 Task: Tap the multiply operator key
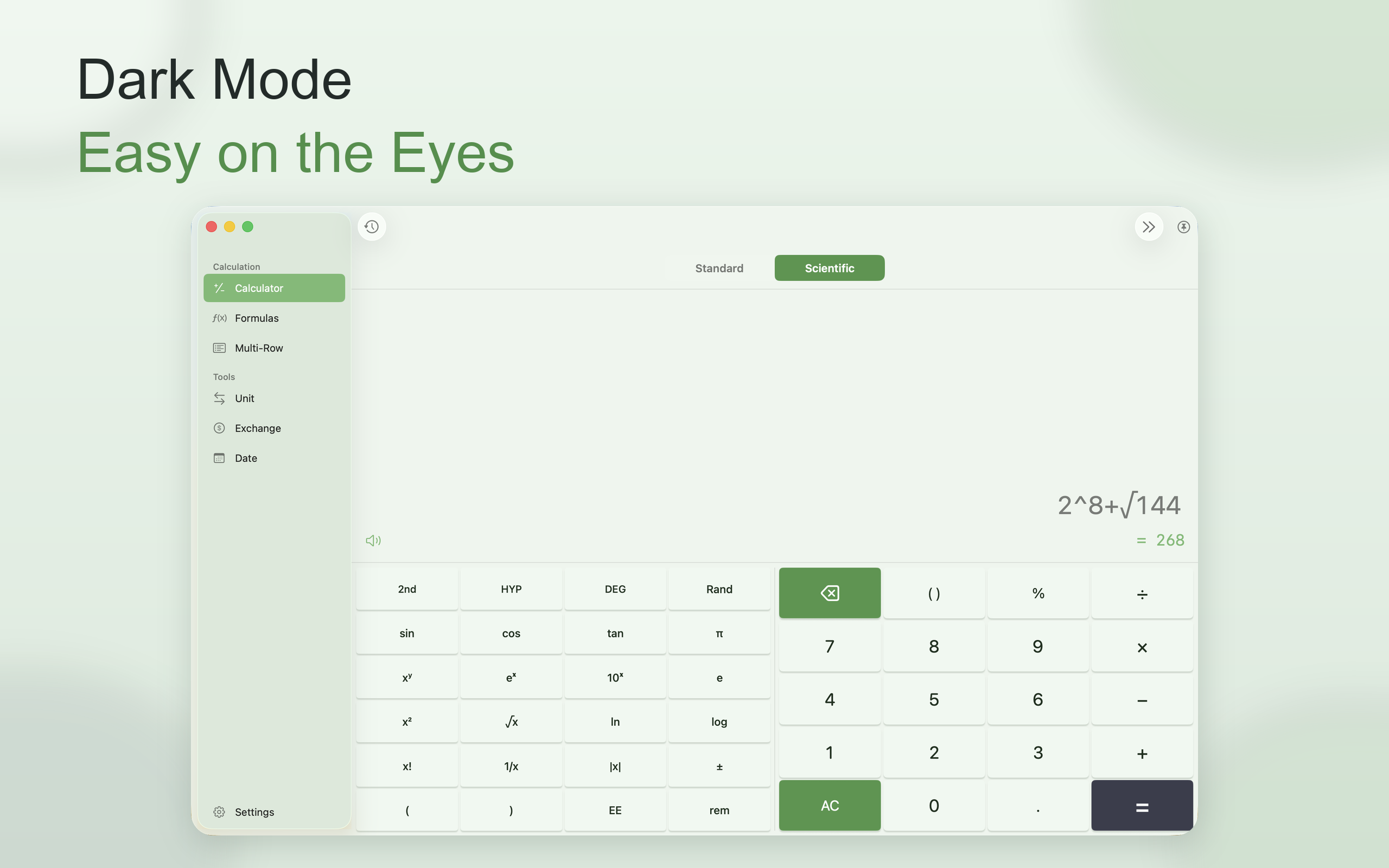tap(1142, 646)
